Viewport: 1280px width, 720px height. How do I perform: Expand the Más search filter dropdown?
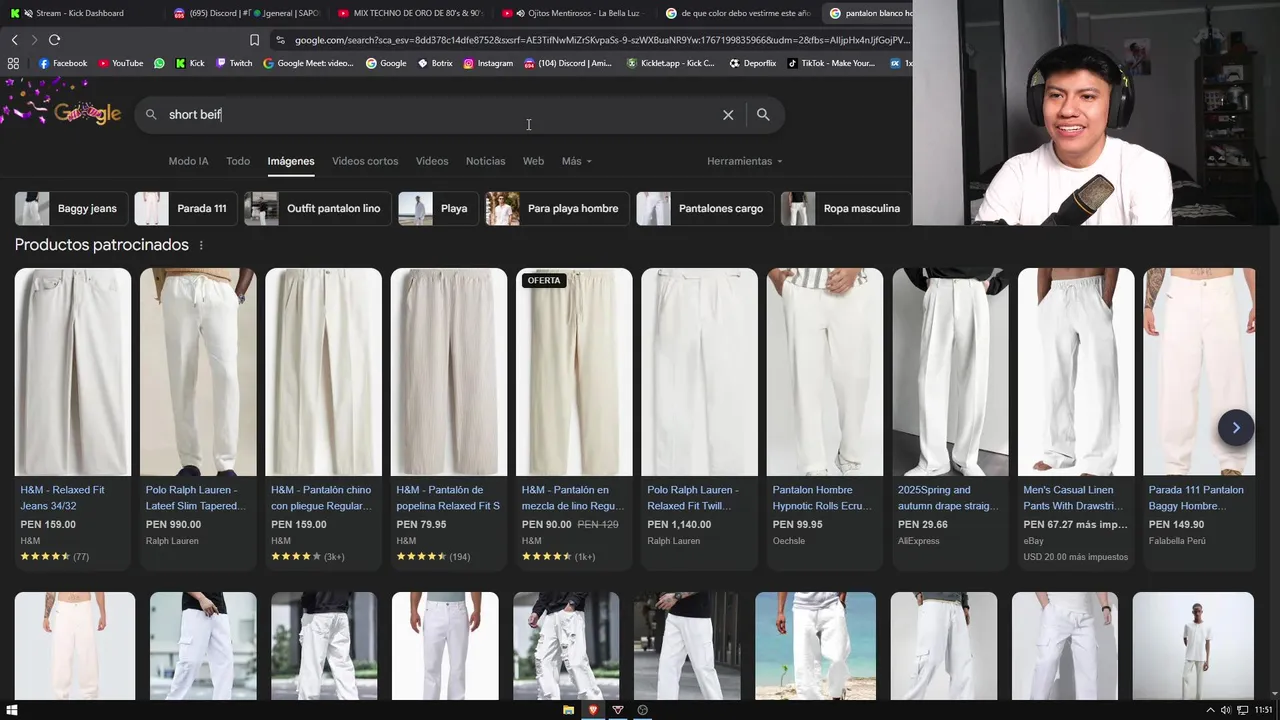tap(577, 161)
